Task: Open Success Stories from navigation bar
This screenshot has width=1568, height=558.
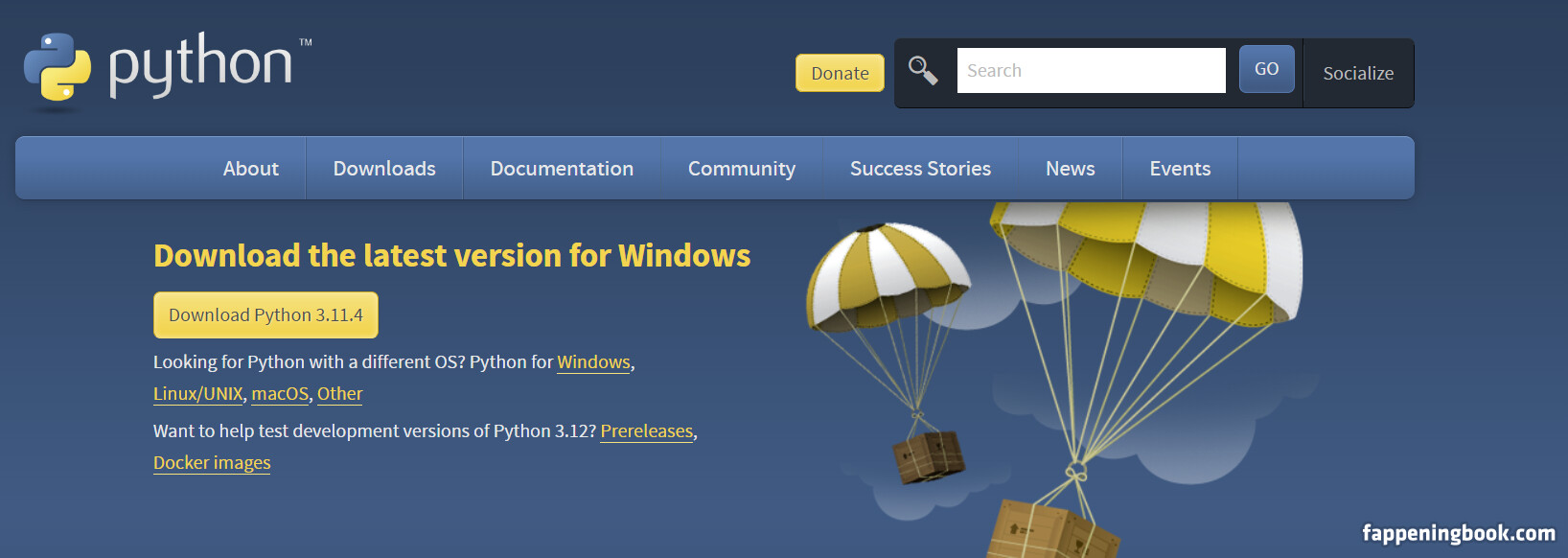Action: click(x=920, y=169)
